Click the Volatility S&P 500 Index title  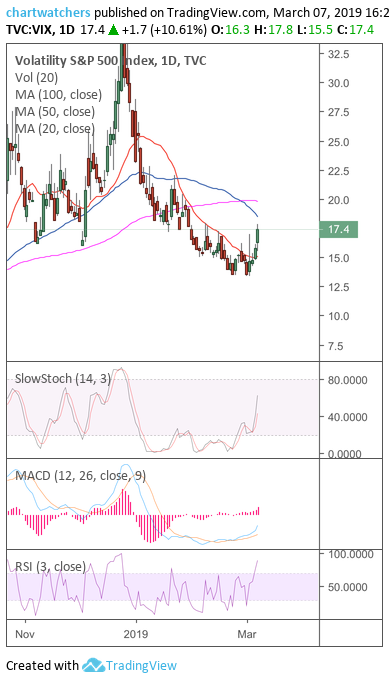point(111,61)
